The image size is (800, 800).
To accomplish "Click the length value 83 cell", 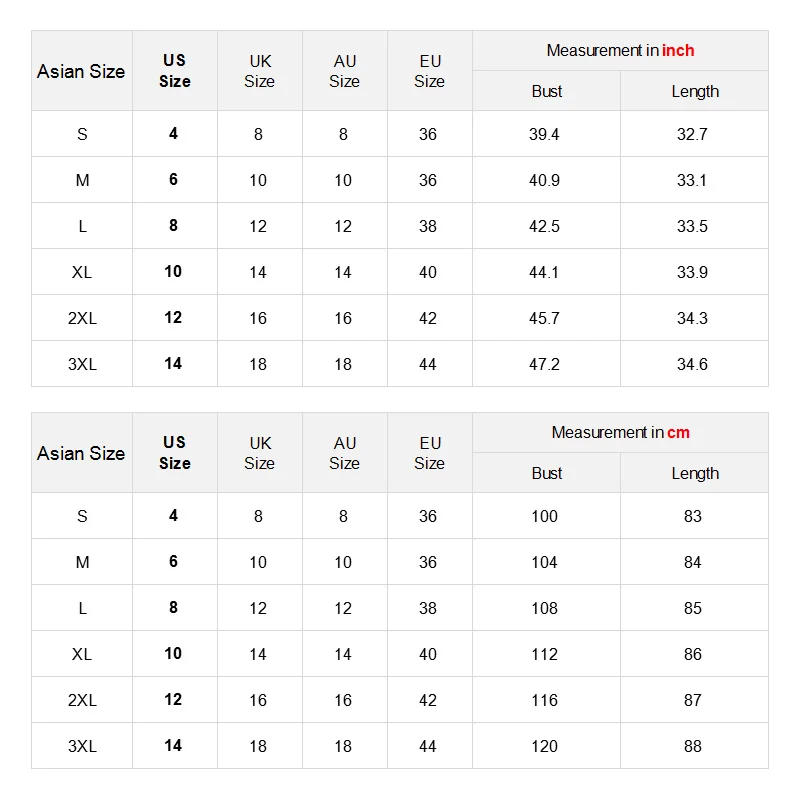I will tap(693, 516).
